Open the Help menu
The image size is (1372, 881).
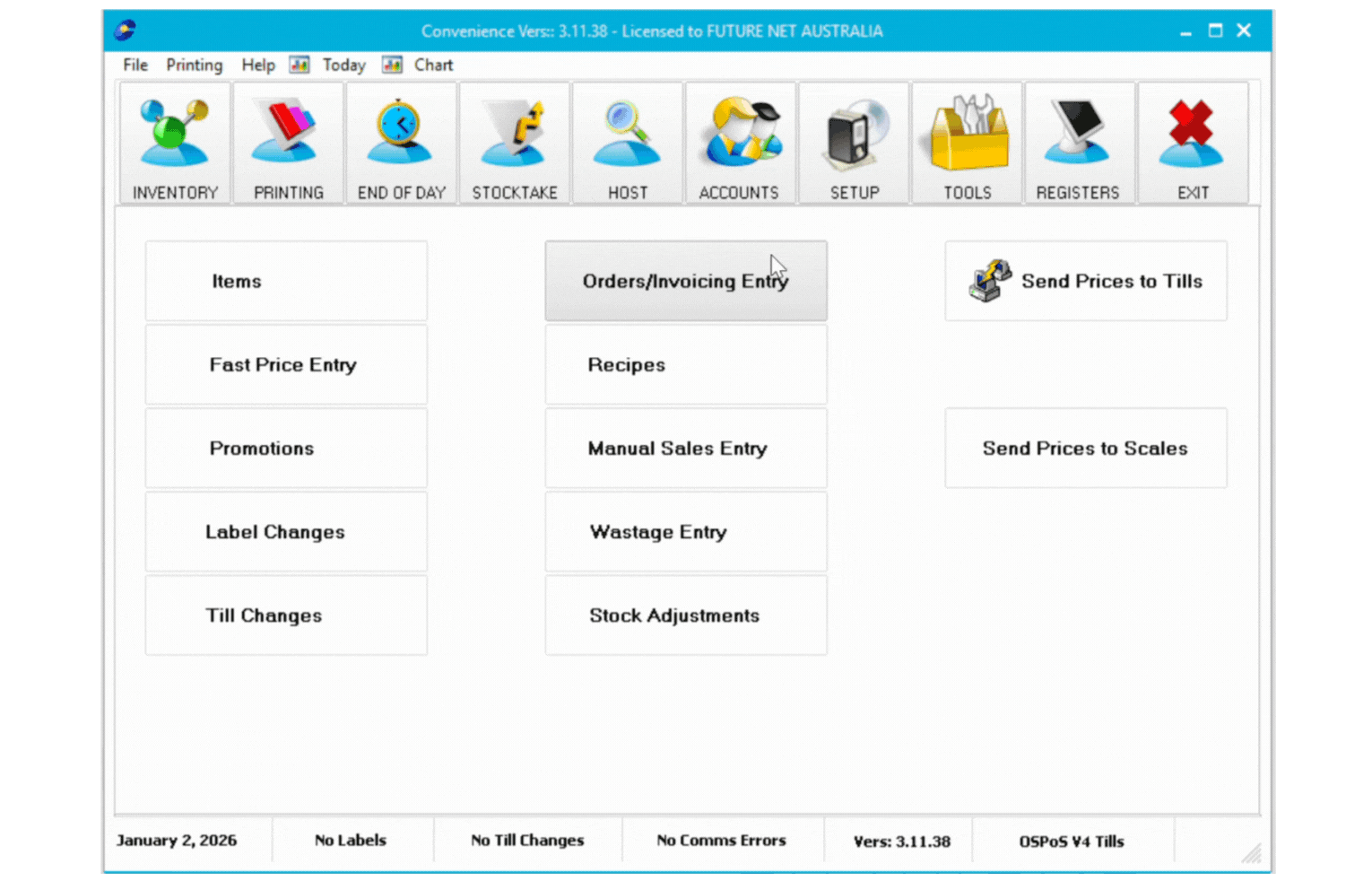(x=257, y=65)
